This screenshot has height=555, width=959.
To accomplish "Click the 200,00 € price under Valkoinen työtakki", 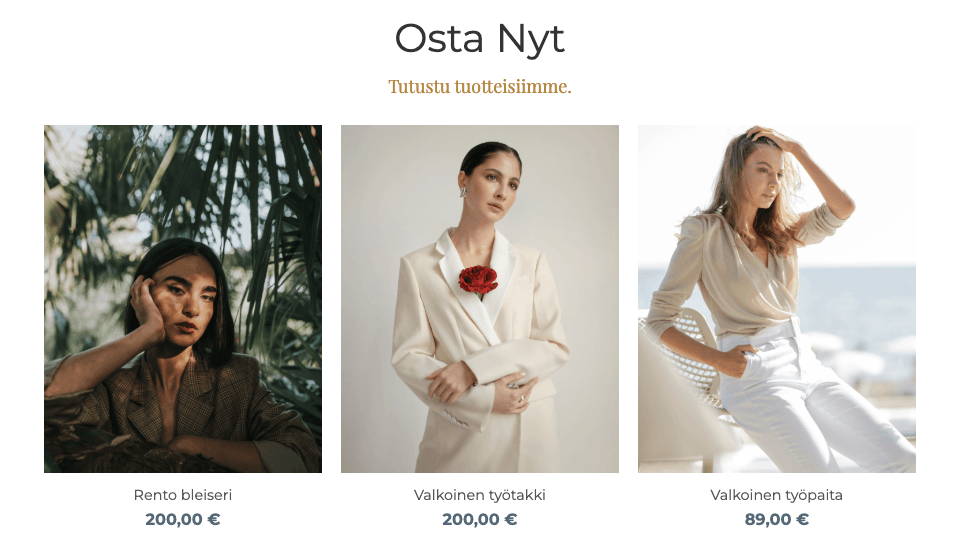I will click(x=480, y=519).
